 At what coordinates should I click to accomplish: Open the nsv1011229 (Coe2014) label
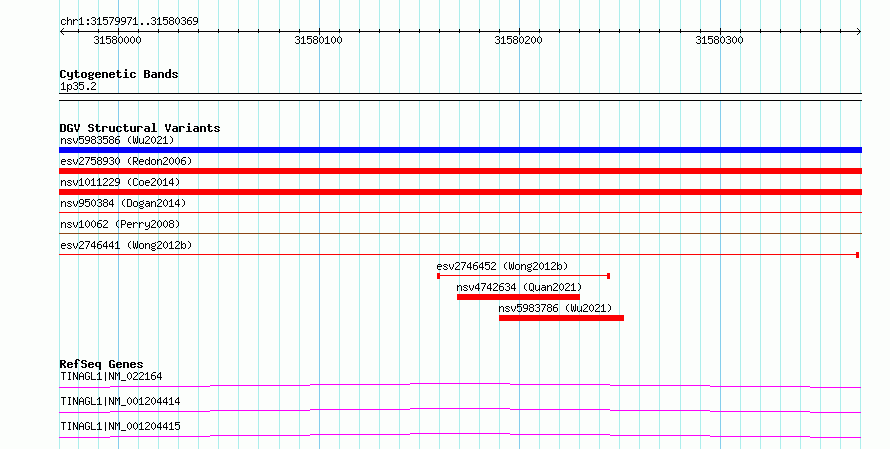pyautogui.click(x=120, y=182)
